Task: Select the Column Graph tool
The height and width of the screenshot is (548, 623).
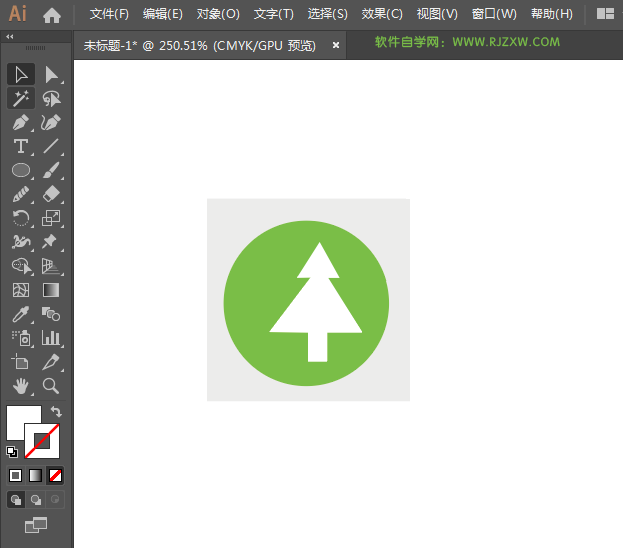Action: click(x=51, y=338)
